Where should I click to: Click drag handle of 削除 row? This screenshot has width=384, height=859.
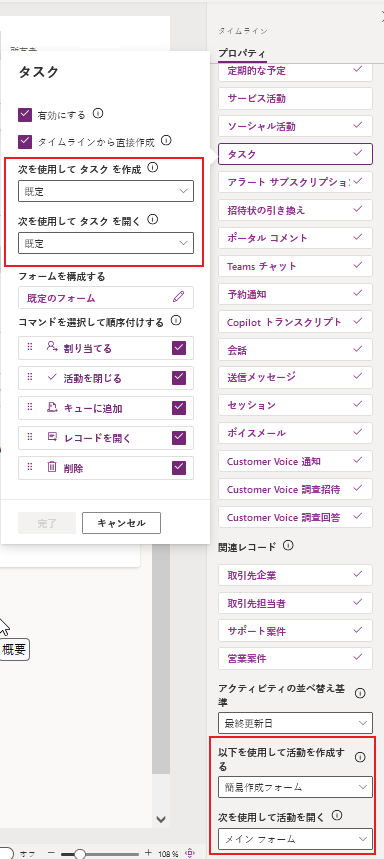pyautogui.click(x=30, y=467)
